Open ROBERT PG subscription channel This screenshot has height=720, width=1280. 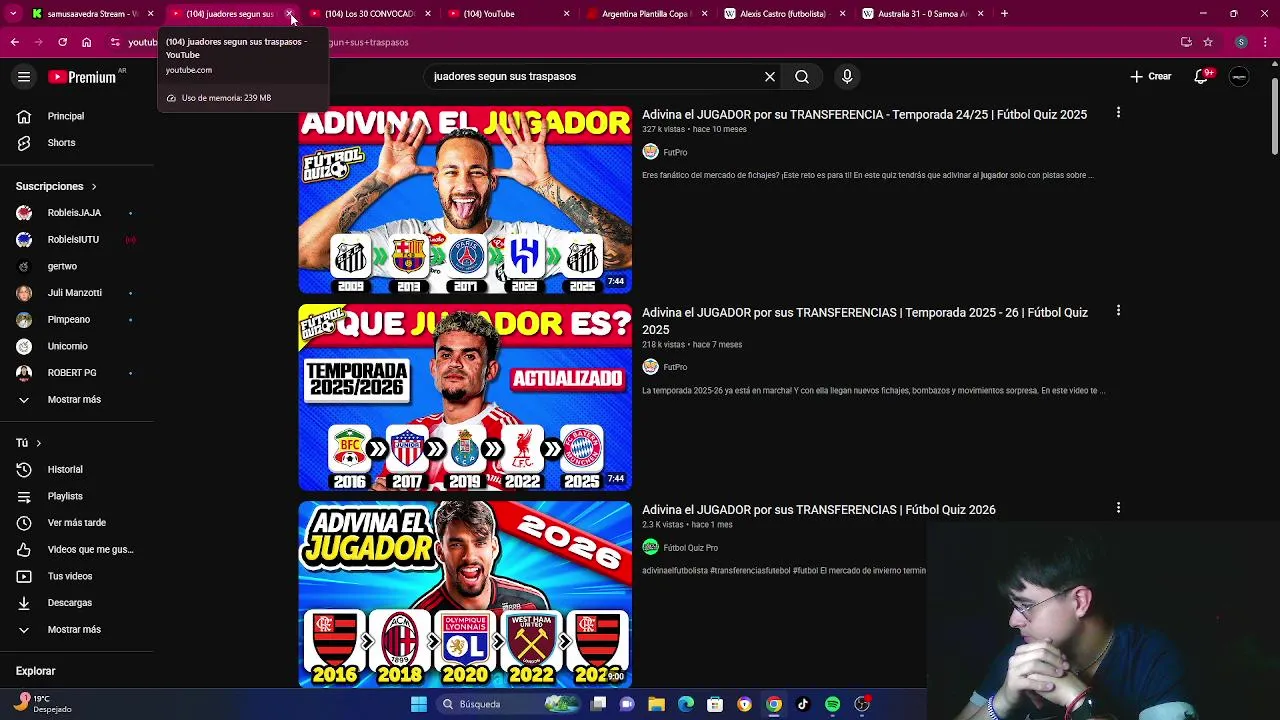[74, 373]
